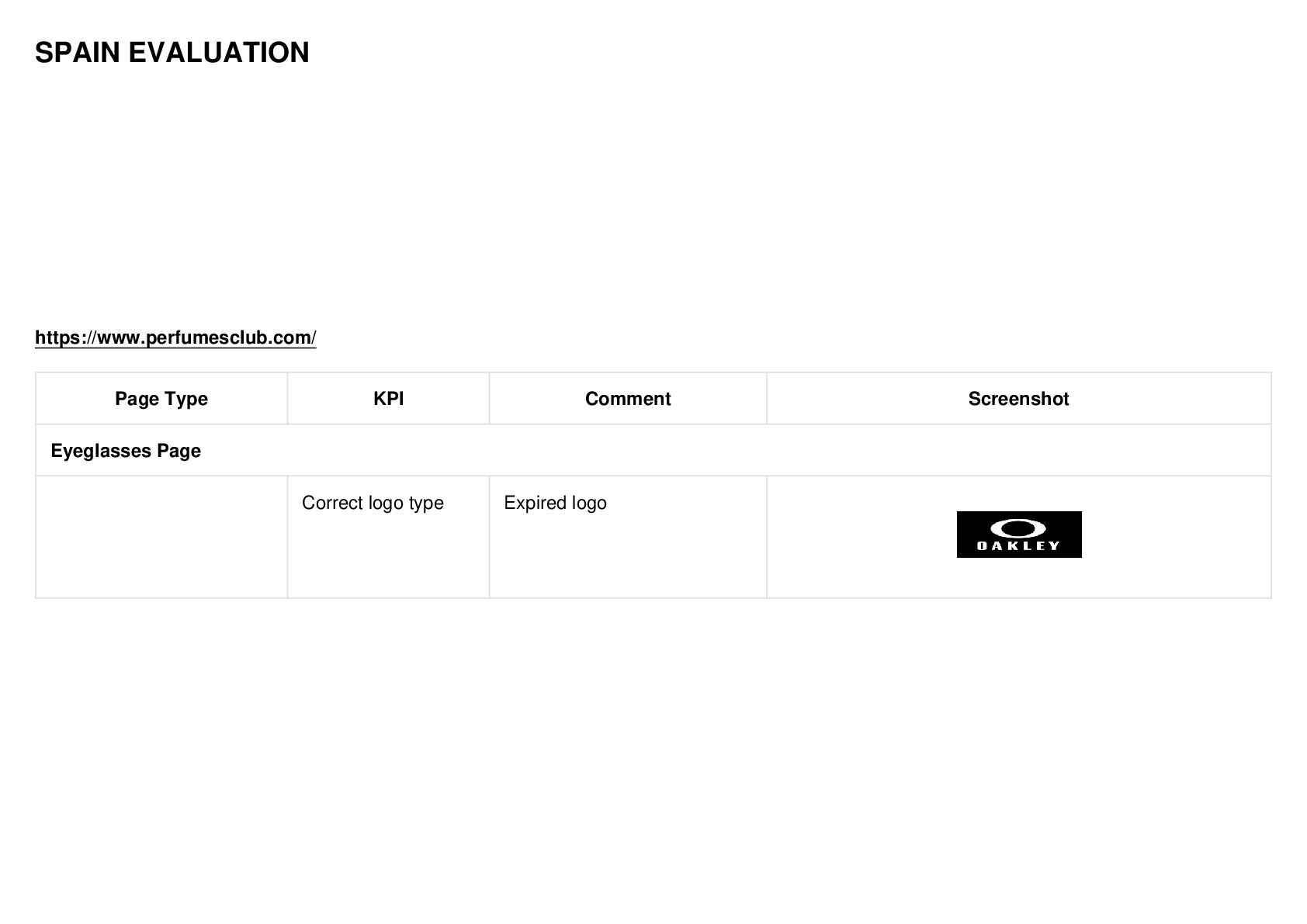Click the empty Page Type cell beside Correct logo type
This screenshot has height=924, width=1307.
pos(161,537)
